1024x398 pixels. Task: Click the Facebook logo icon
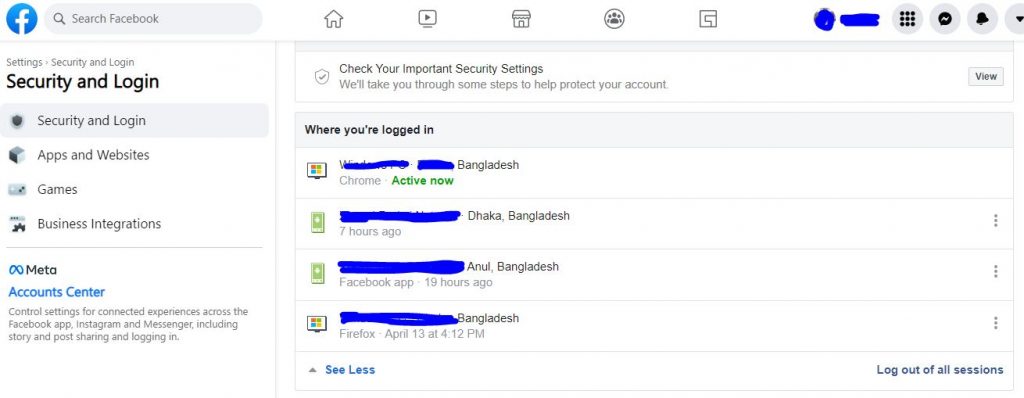coord(22,18)
